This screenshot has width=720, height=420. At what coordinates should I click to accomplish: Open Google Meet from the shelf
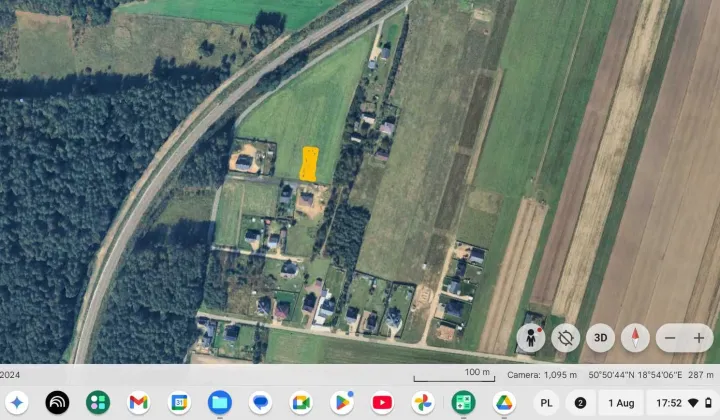[301, 403]
